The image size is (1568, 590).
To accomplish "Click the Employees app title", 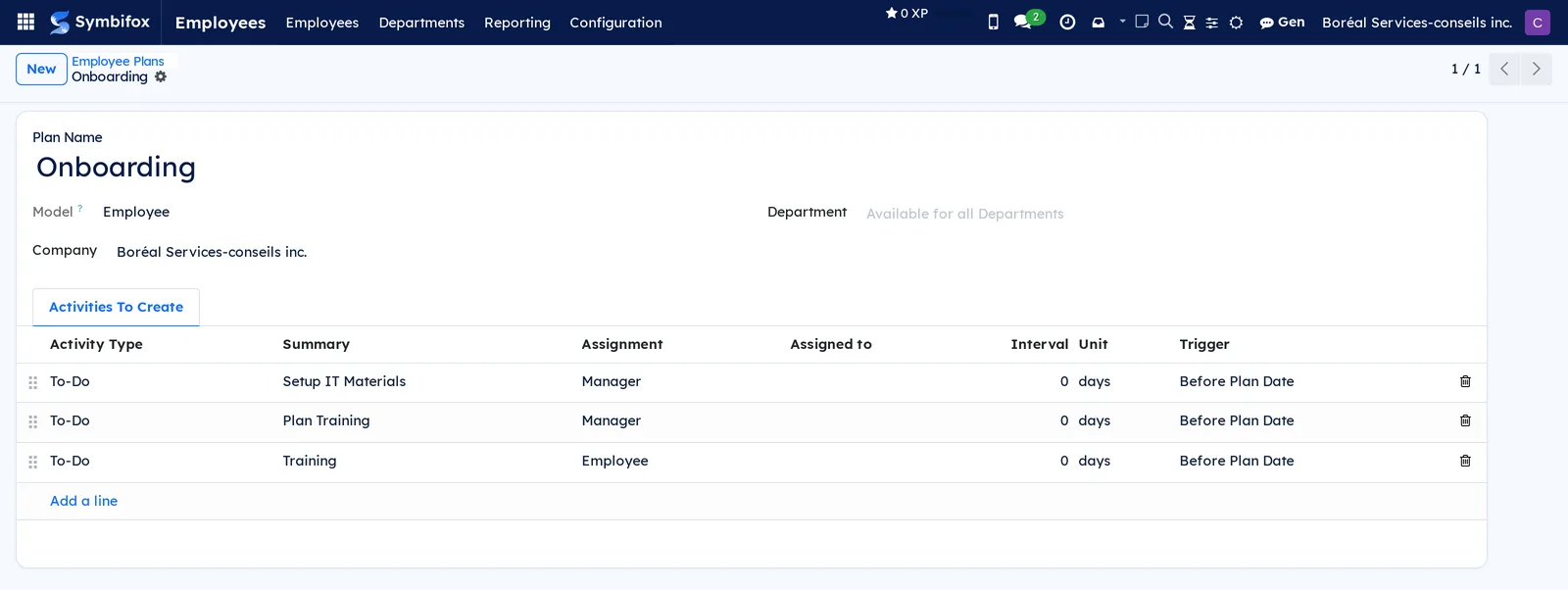I will pos(220,22).
